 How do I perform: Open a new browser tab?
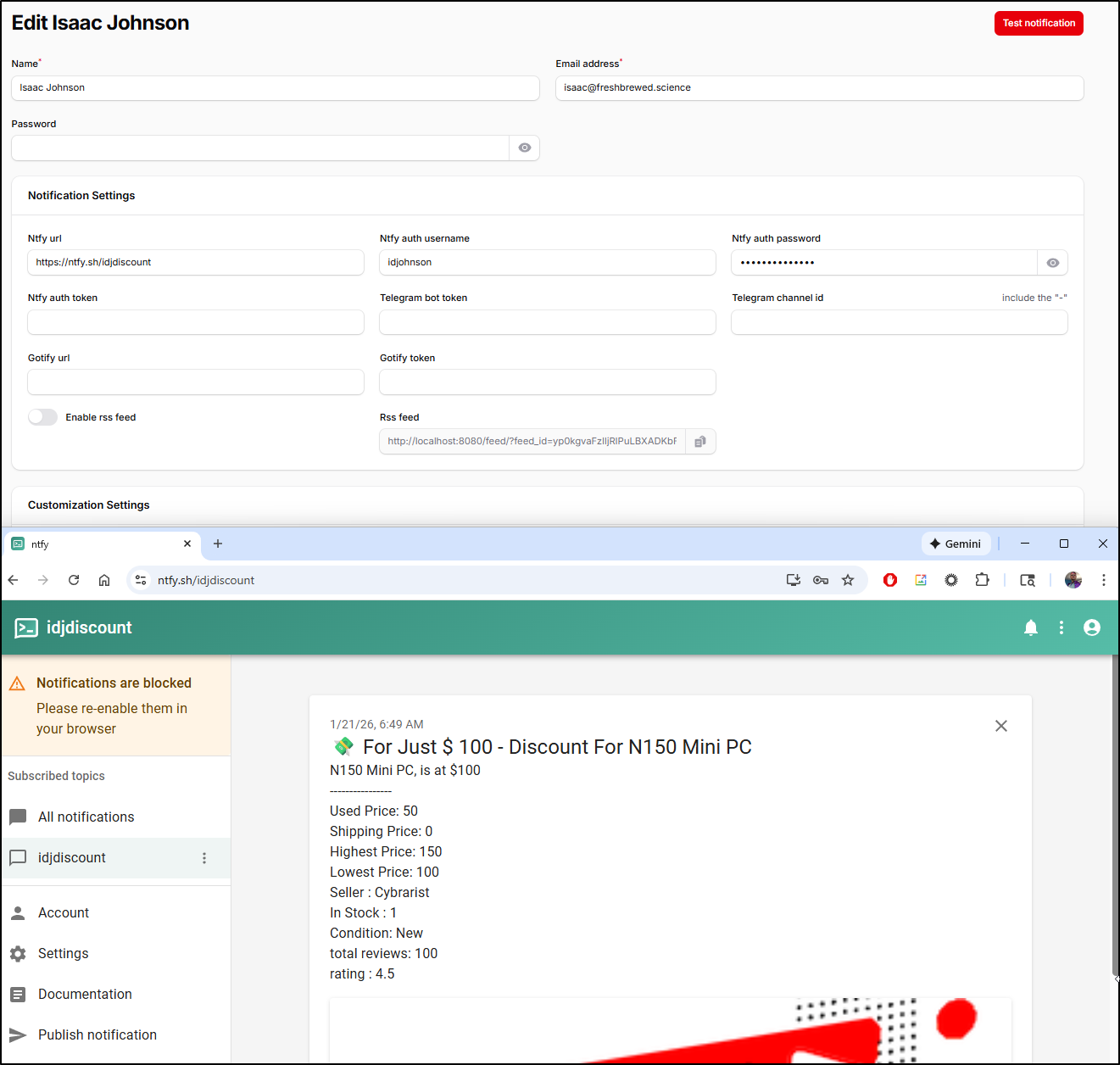218,544
